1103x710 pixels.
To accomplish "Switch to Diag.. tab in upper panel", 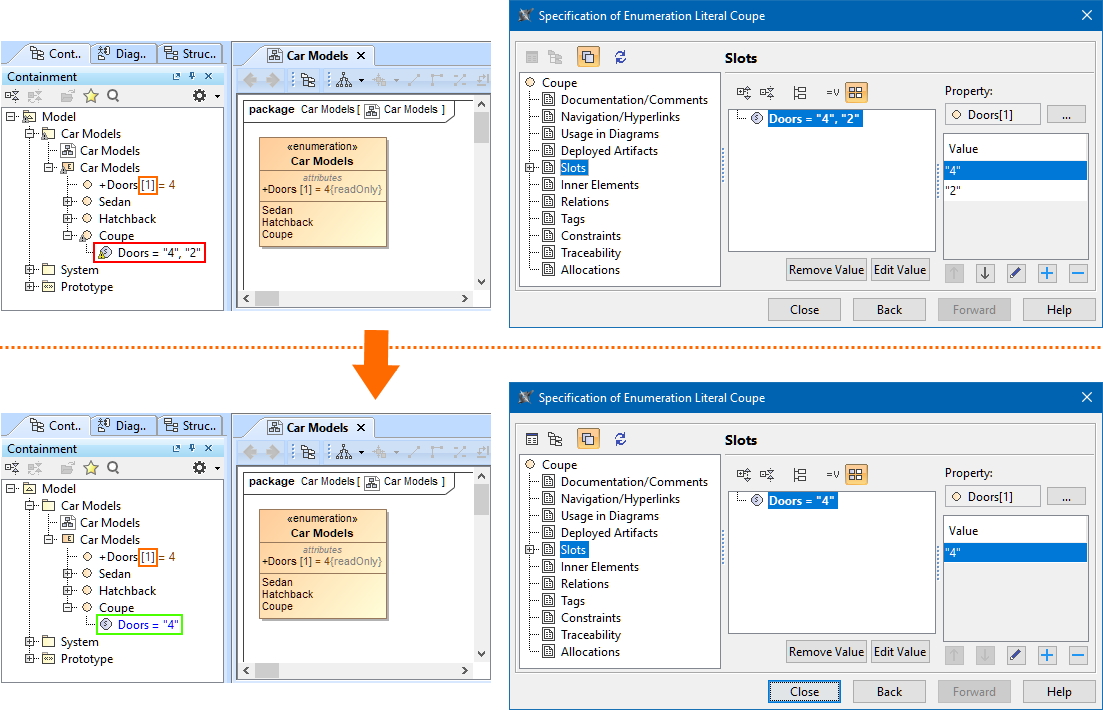I will [x=122, y=53].
